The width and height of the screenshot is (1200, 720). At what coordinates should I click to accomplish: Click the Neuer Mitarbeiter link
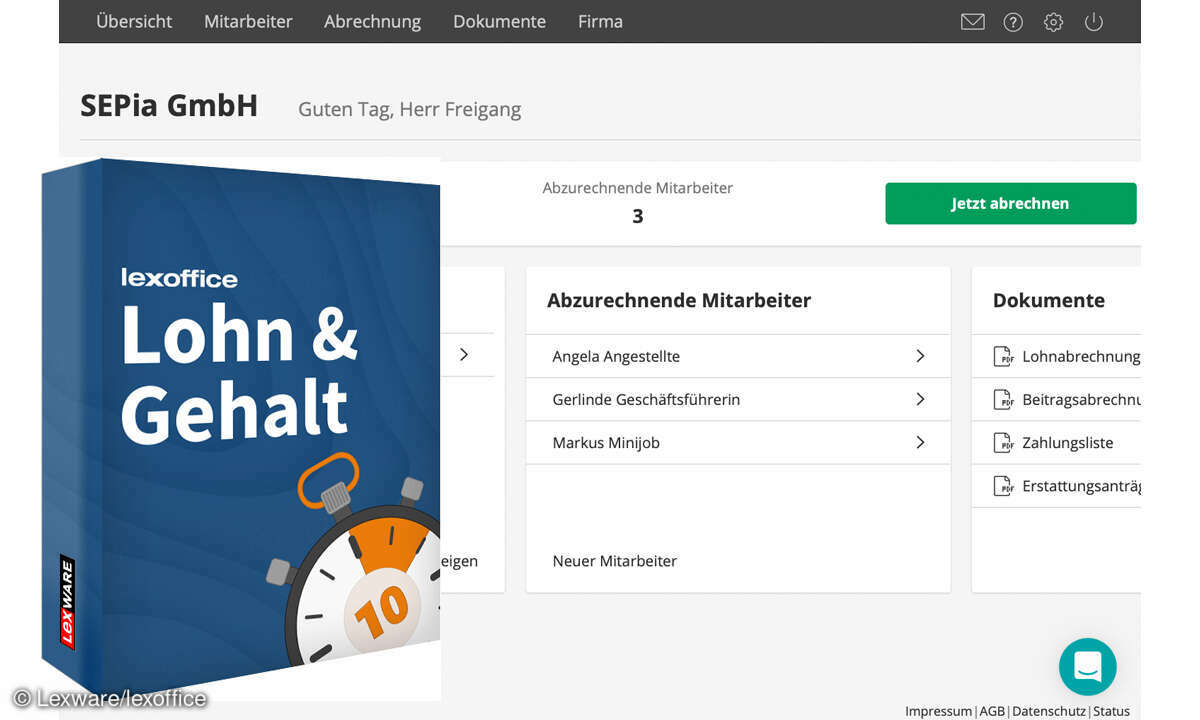[615, 561]
